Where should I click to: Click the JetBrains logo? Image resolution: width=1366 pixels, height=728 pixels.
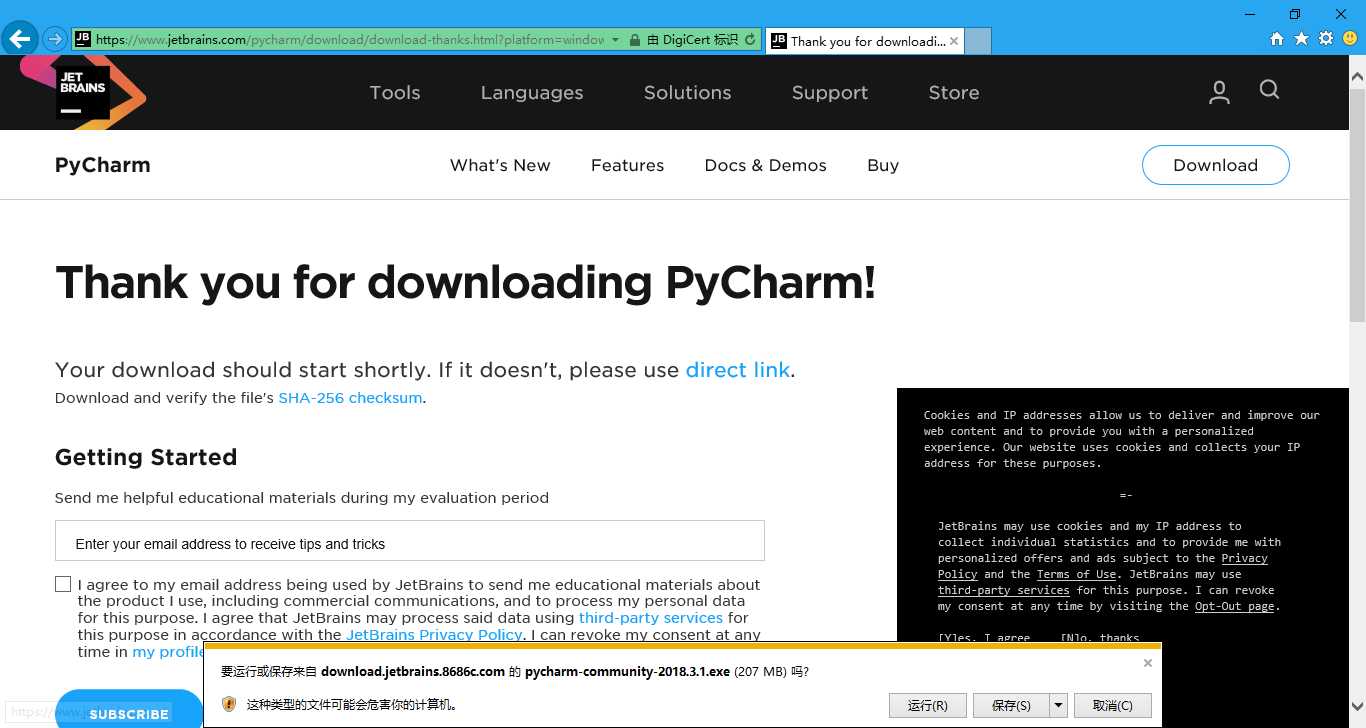coord(84,92)
